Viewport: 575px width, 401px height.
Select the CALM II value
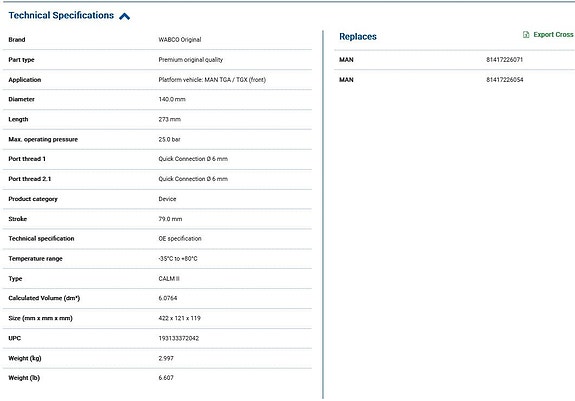coord(169,279)
